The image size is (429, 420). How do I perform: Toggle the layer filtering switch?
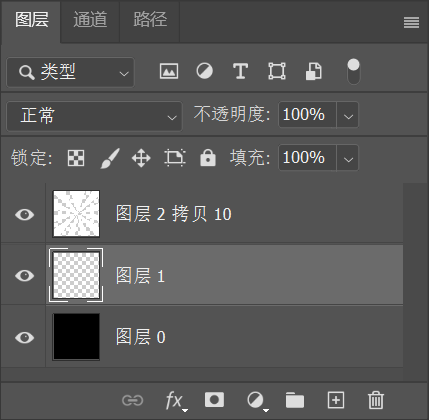click(354, 72)
